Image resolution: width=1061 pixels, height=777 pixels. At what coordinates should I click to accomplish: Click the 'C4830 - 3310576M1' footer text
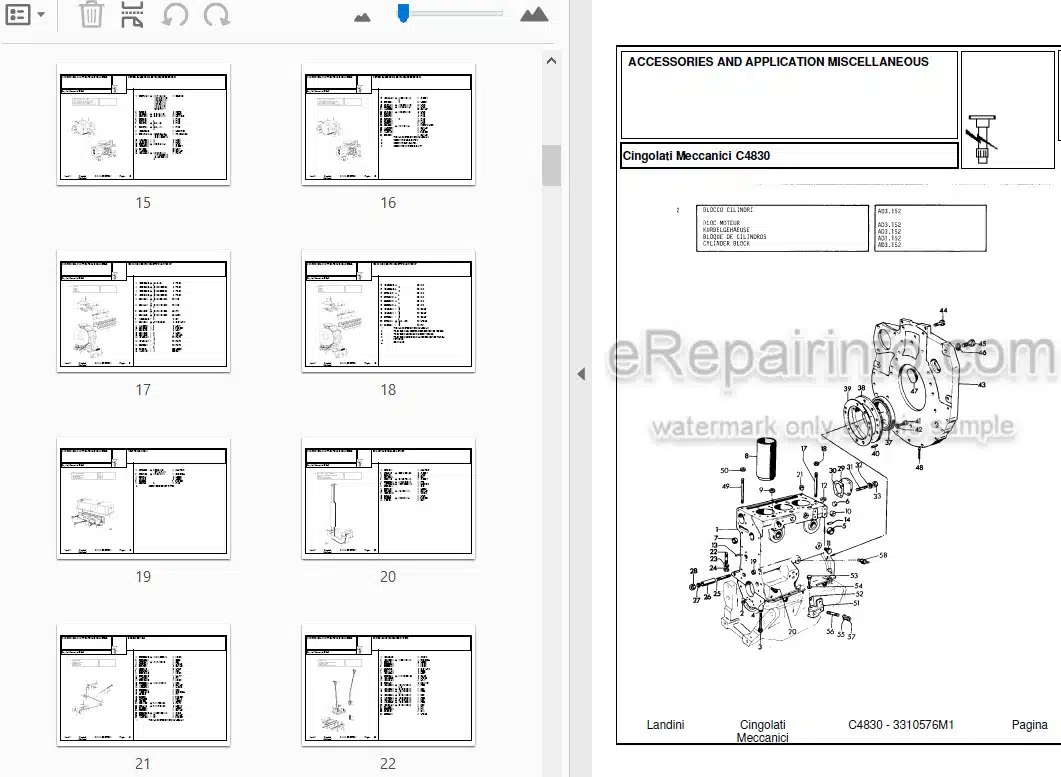[901, 725]
